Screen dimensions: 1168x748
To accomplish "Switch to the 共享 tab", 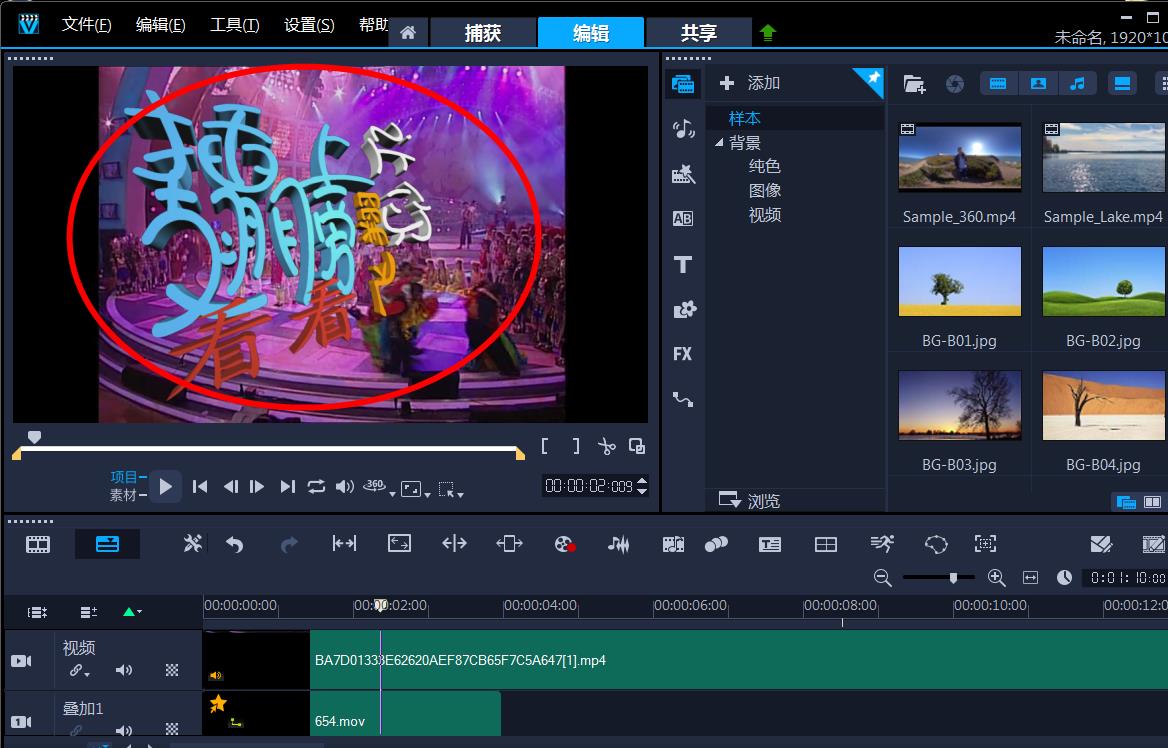I will click(x=699, y=32).
